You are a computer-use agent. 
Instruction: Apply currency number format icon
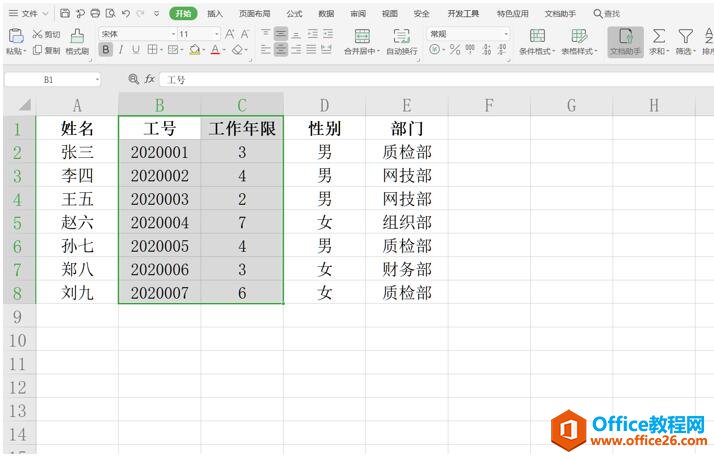tap(435, 49)
